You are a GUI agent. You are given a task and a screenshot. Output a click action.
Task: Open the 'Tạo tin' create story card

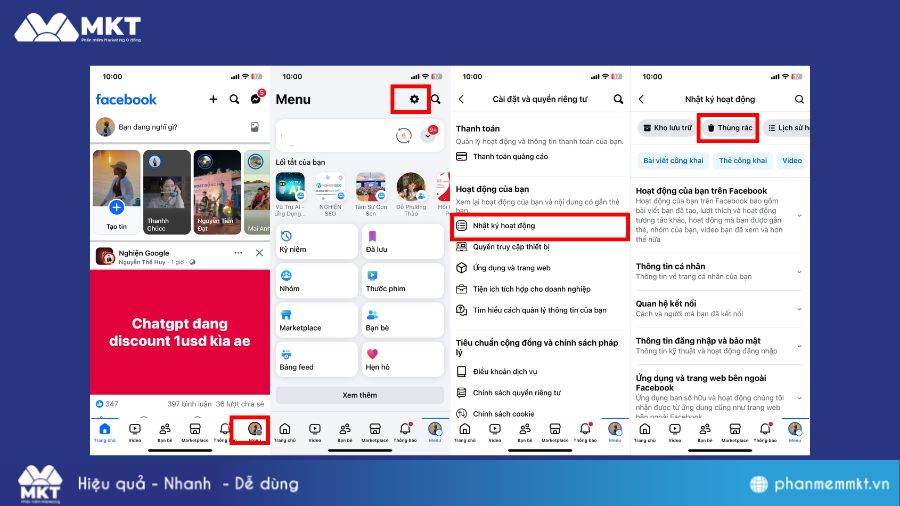pyautogui.click(x=117, y=192)
